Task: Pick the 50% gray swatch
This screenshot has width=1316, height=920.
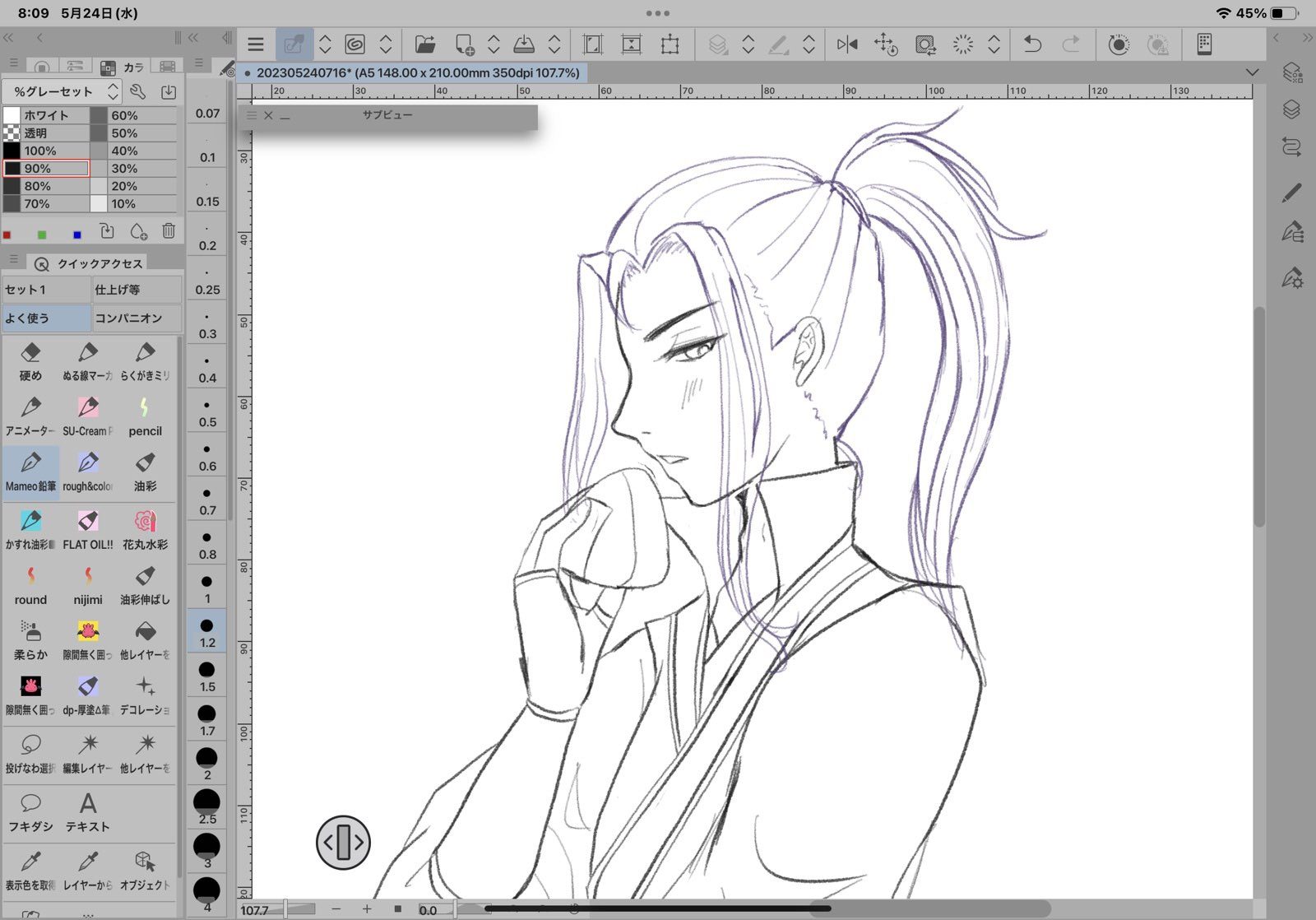Action: (133, 132)
